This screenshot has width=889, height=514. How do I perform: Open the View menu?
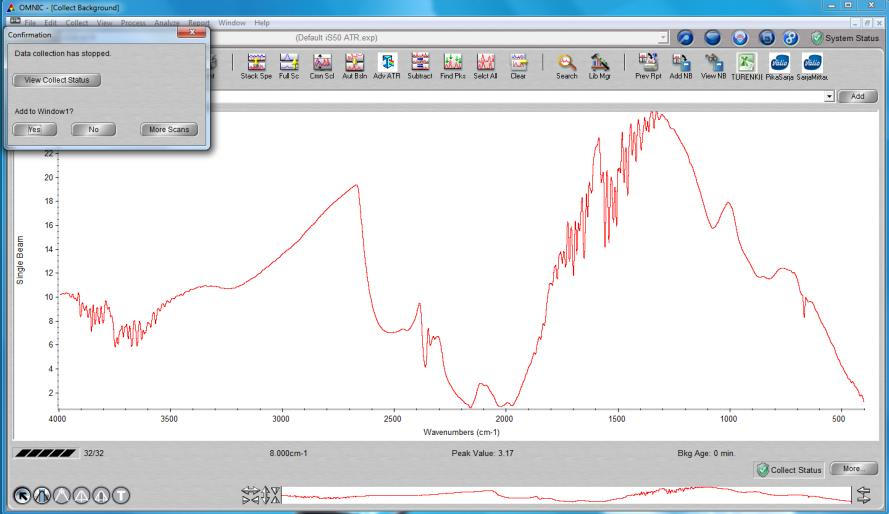(x=104, y=23)
